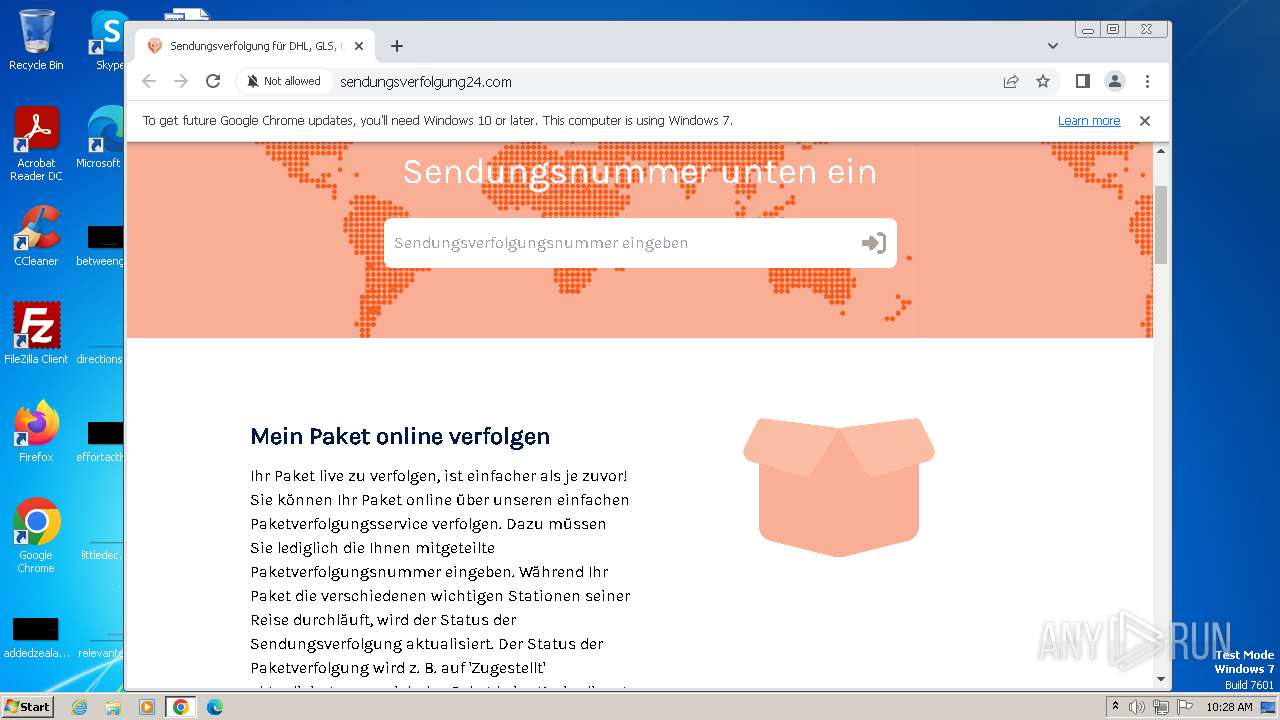Open Skype desktop shortcut

[108, 40]
